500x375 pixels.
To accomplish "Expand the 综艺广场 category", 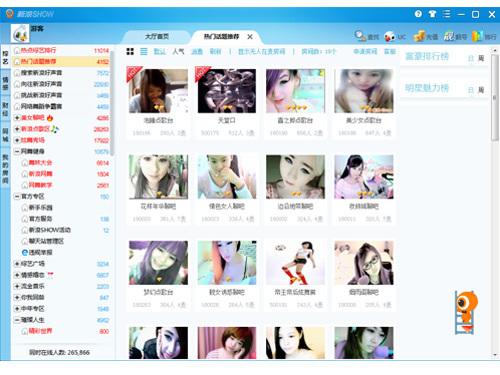I will pyautogui.click(x=17, y=264).
